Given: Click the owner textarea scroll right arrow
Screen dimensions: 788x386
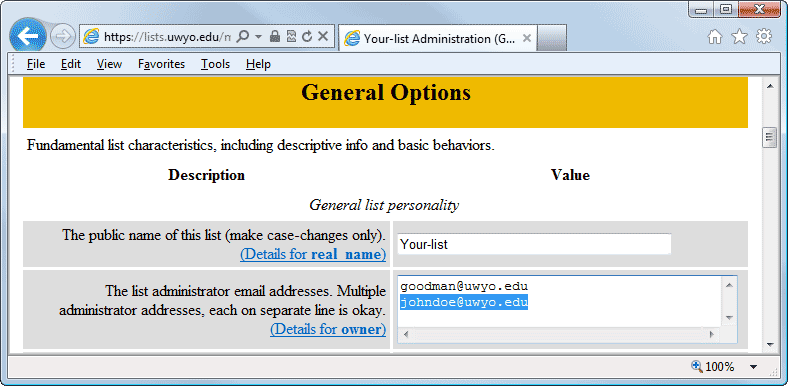Looking at the screenshot, I should (711, 334).
